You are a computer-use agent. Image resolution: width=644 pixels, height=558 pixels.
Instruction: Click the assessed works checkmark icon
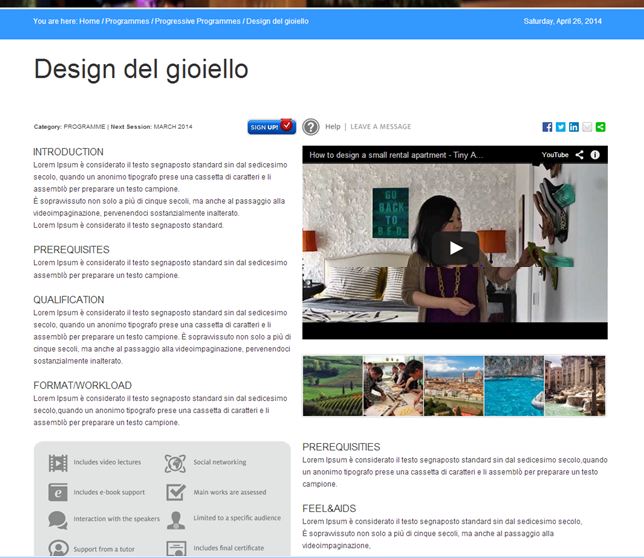pyautogui.click(x=176, y=492)
